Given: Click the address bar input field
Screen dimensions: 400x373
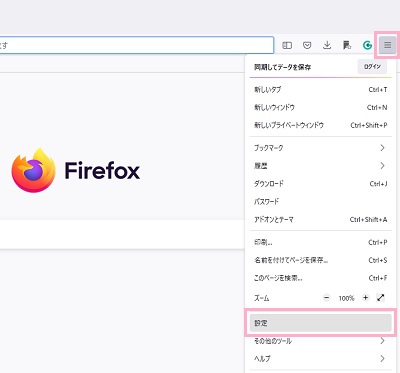Looking at the screenshot, I should [136, 45].
